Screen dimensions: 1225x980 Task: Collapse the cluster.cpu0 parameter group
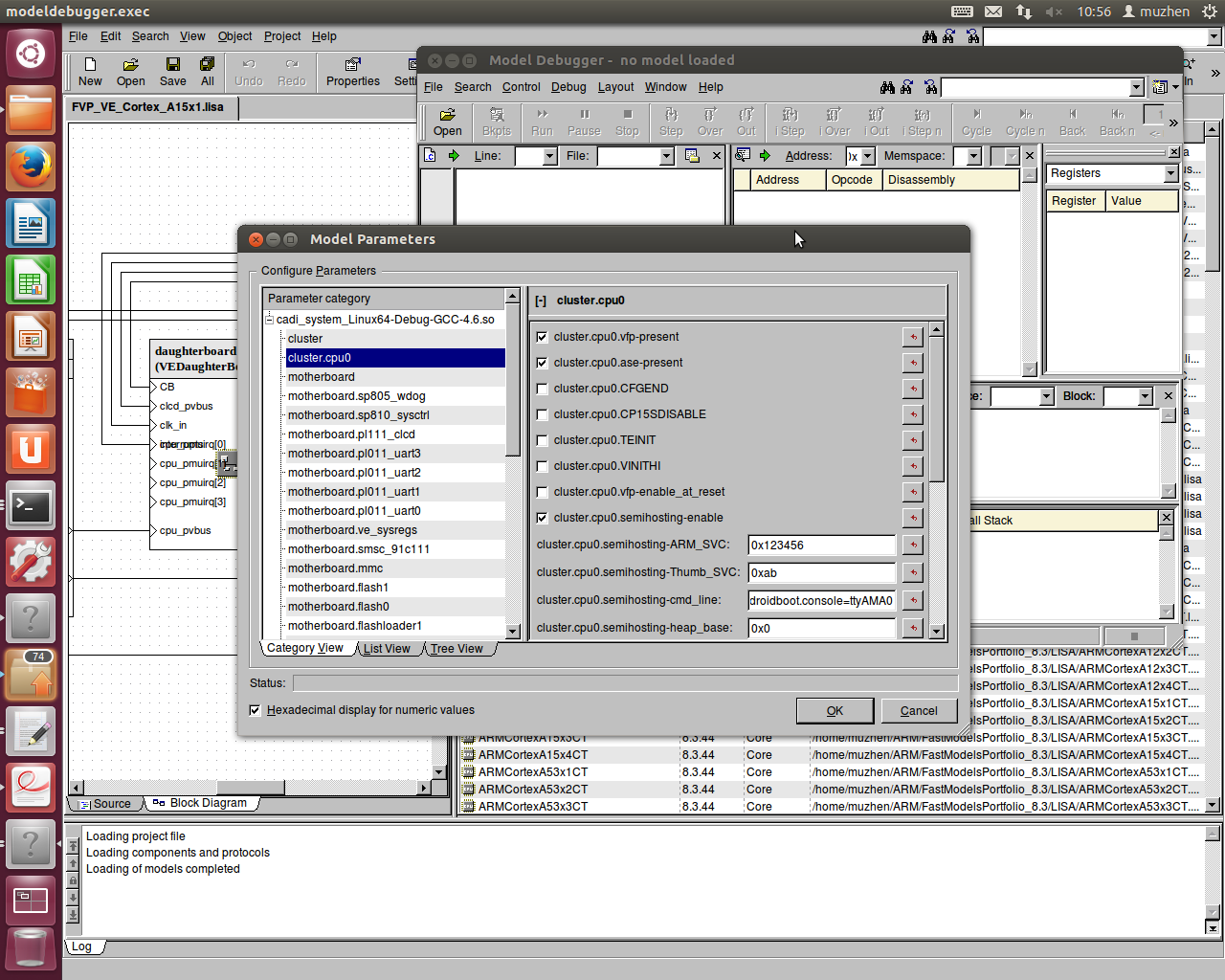tap(541, 301)
